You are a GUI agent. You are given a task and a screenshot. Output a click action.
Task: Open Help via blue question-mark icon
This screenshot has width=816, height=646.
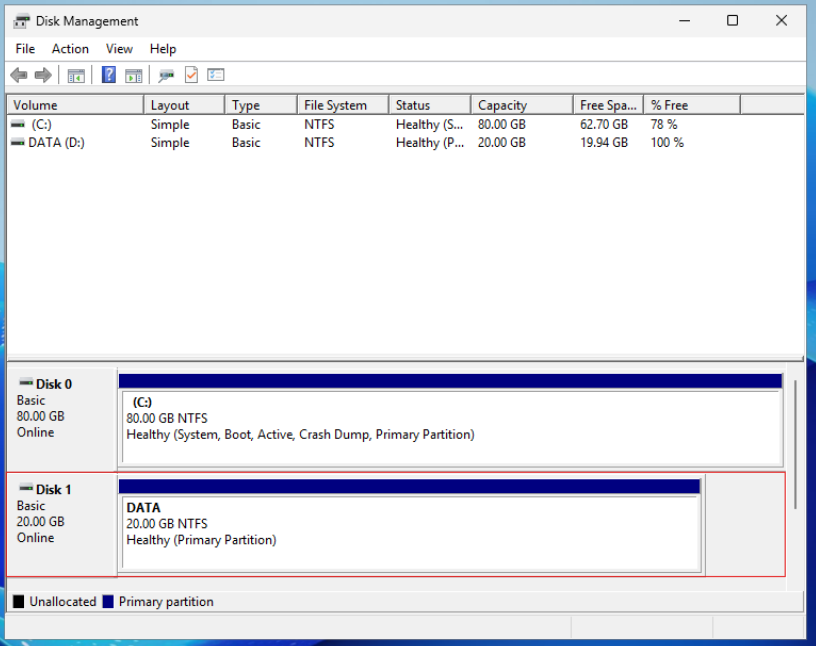108,74
